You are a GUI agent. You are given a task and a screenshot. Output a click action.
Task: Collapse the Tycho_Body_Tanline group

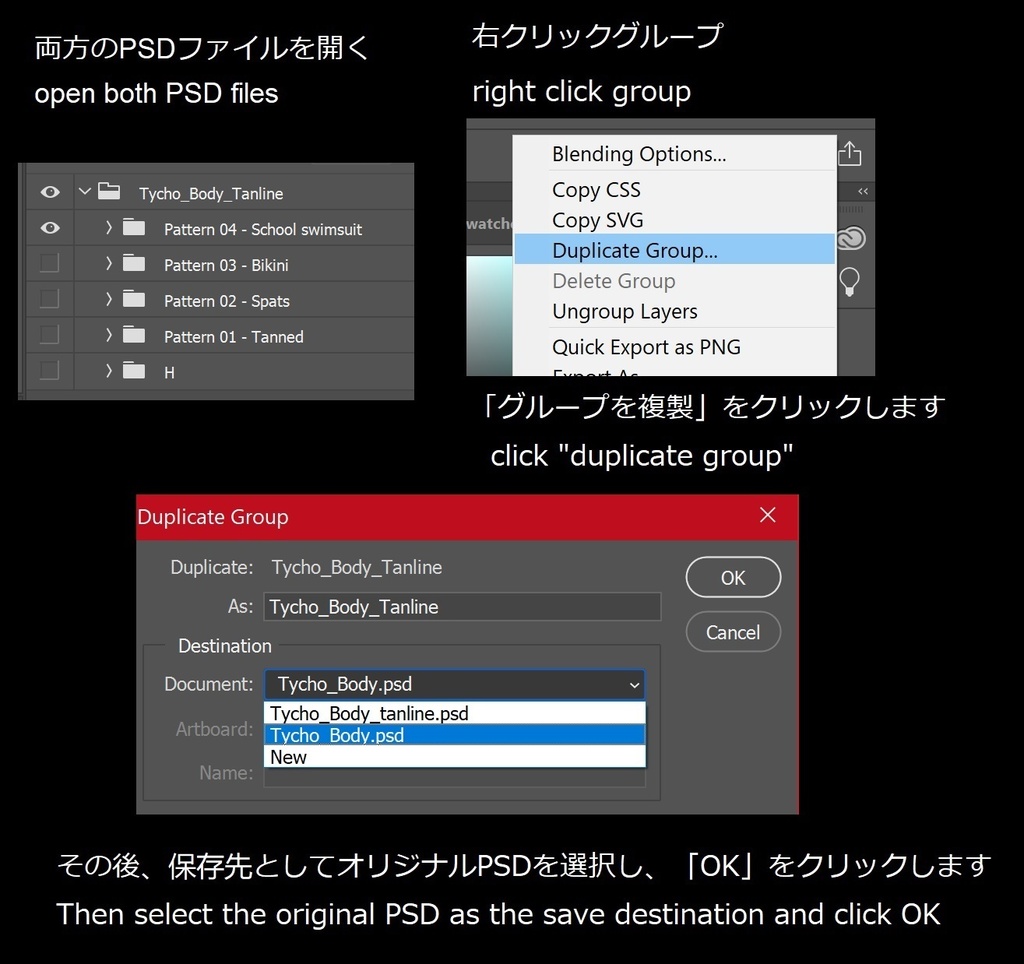[84, 190]
